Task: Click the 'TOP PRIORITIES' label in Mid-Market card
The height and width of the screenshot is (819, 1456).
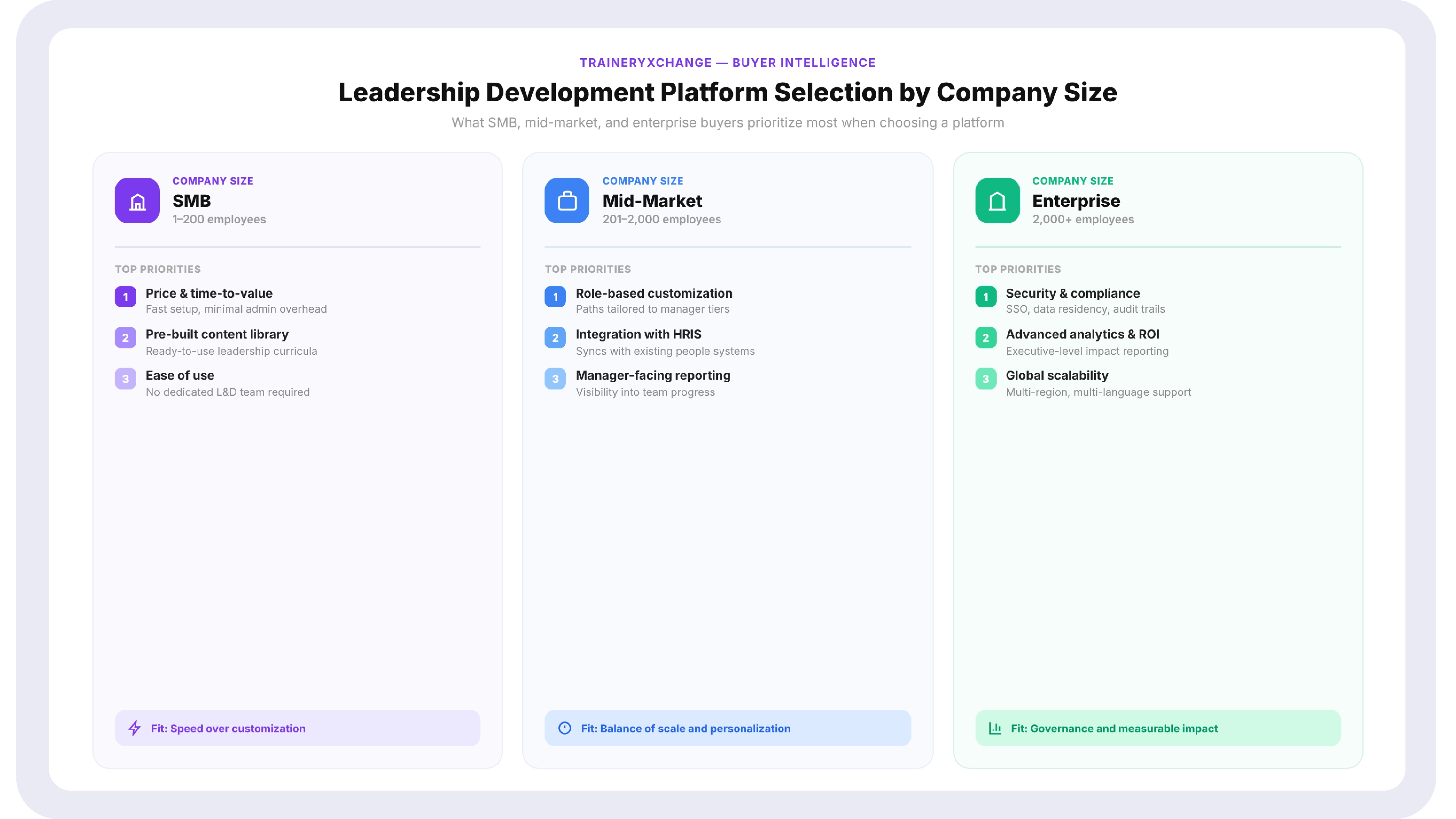Action: [x=588, y=270]
